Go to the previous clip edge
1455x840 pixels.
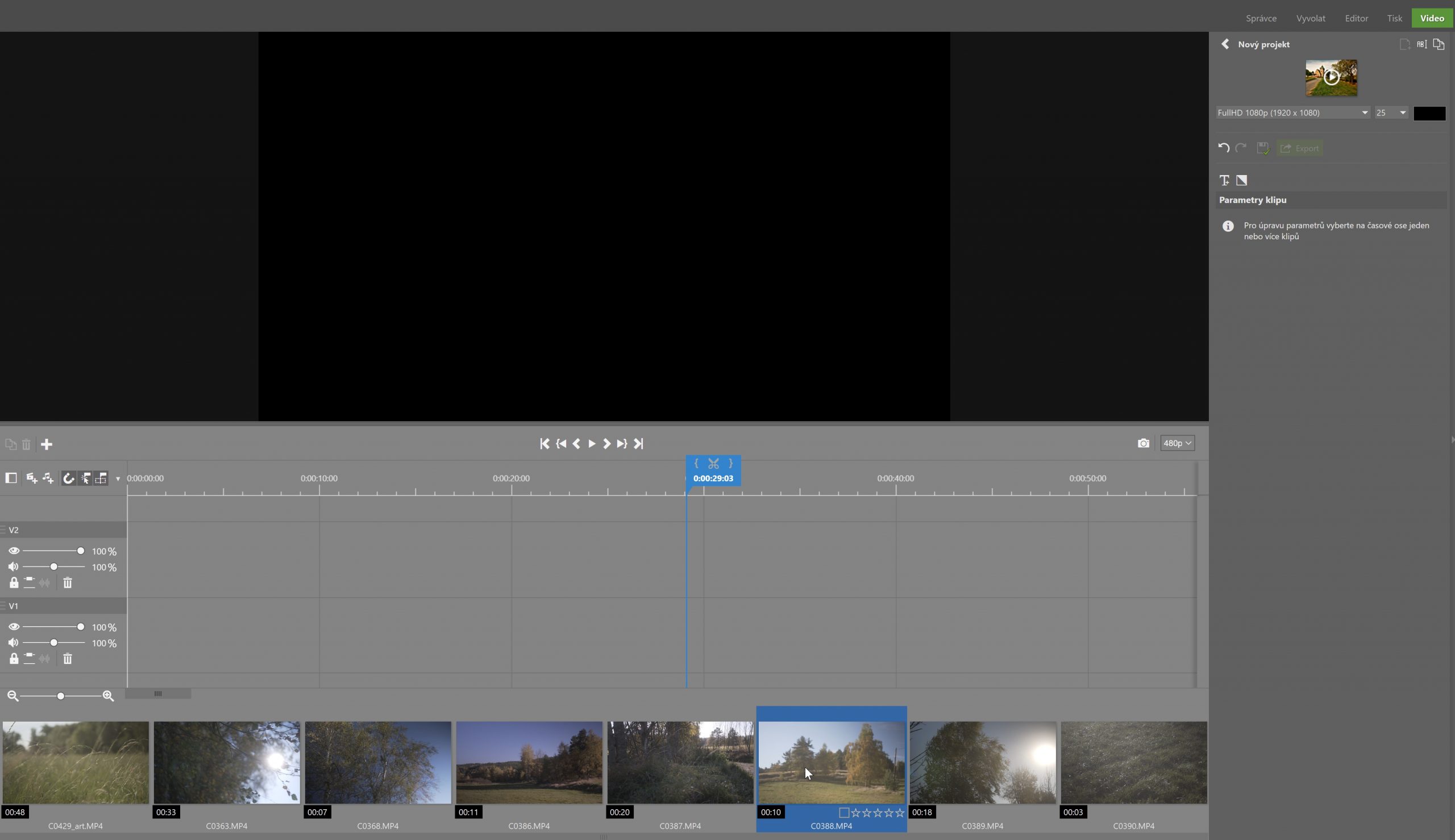coord(561,444)
